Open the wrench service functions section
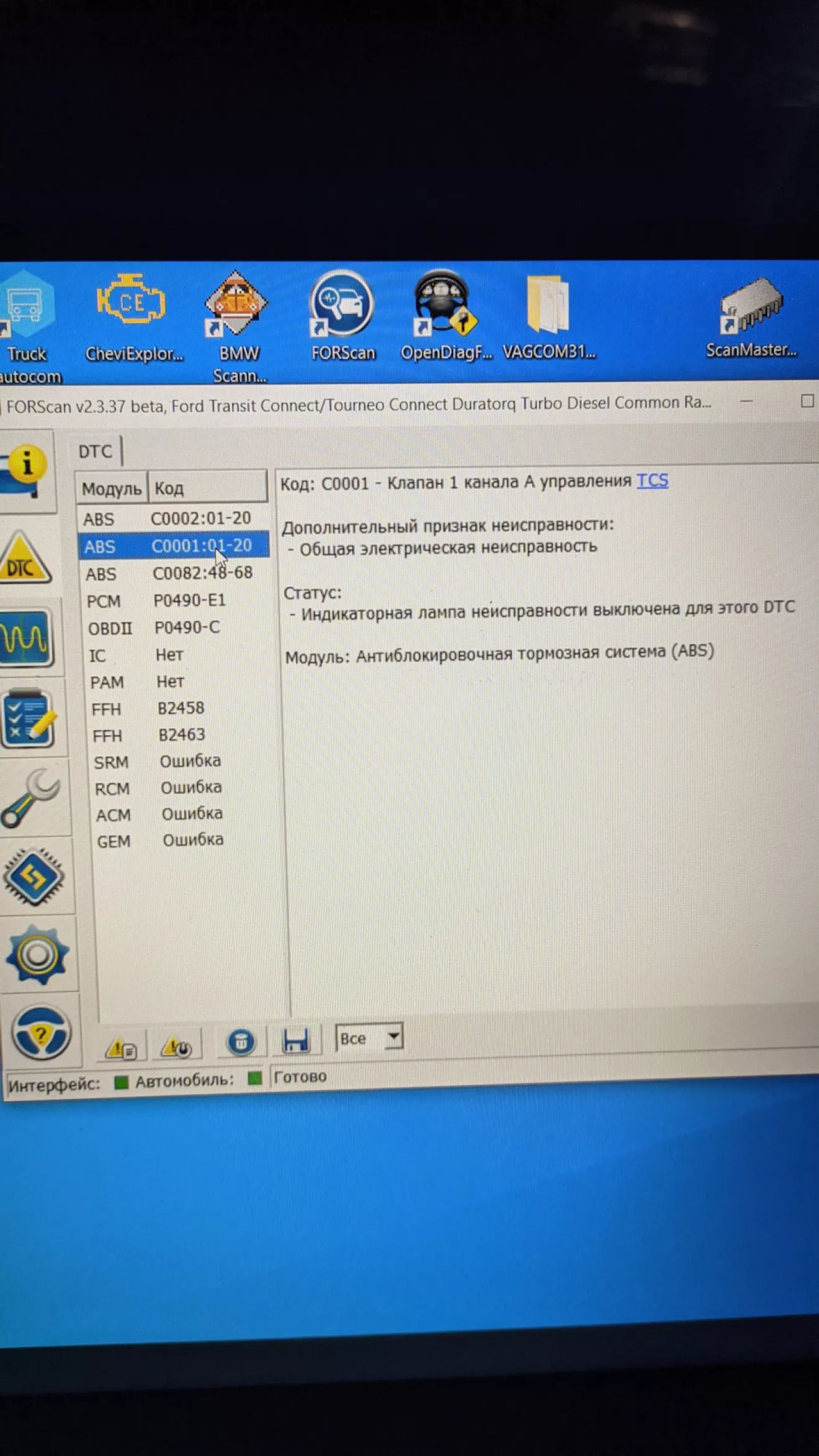Image resolution: width=819 pixels, height=1456 pixels. click(x=31, y=798)
